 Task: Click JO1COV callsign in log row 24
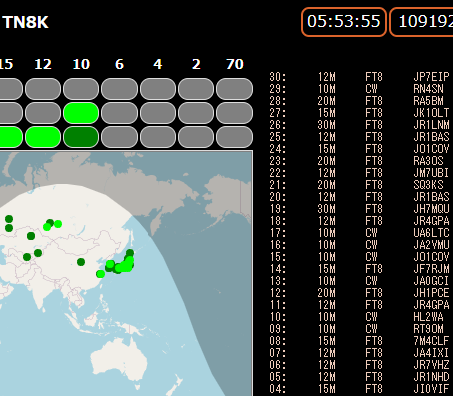pyautogui.click(x=431, y=149)
